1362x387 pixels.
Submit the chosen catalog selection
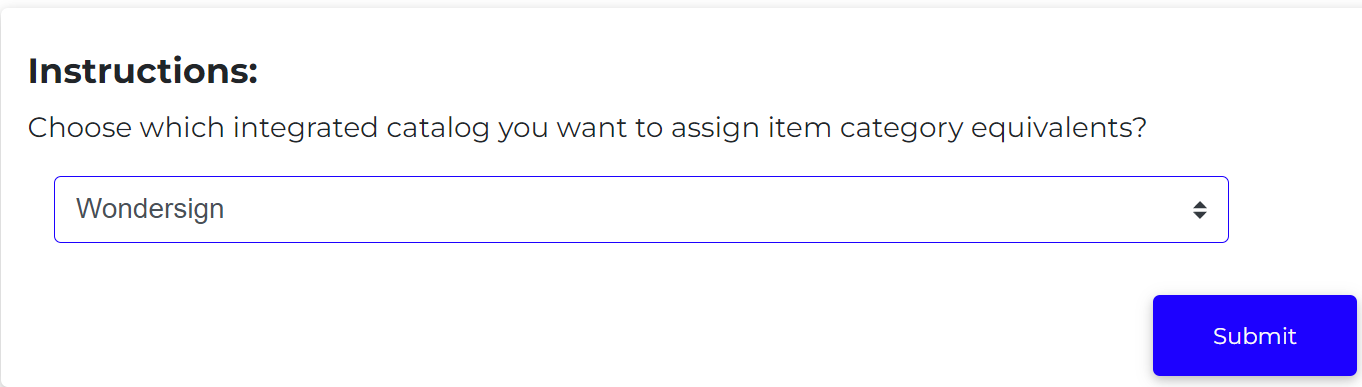click(1254, 336)
